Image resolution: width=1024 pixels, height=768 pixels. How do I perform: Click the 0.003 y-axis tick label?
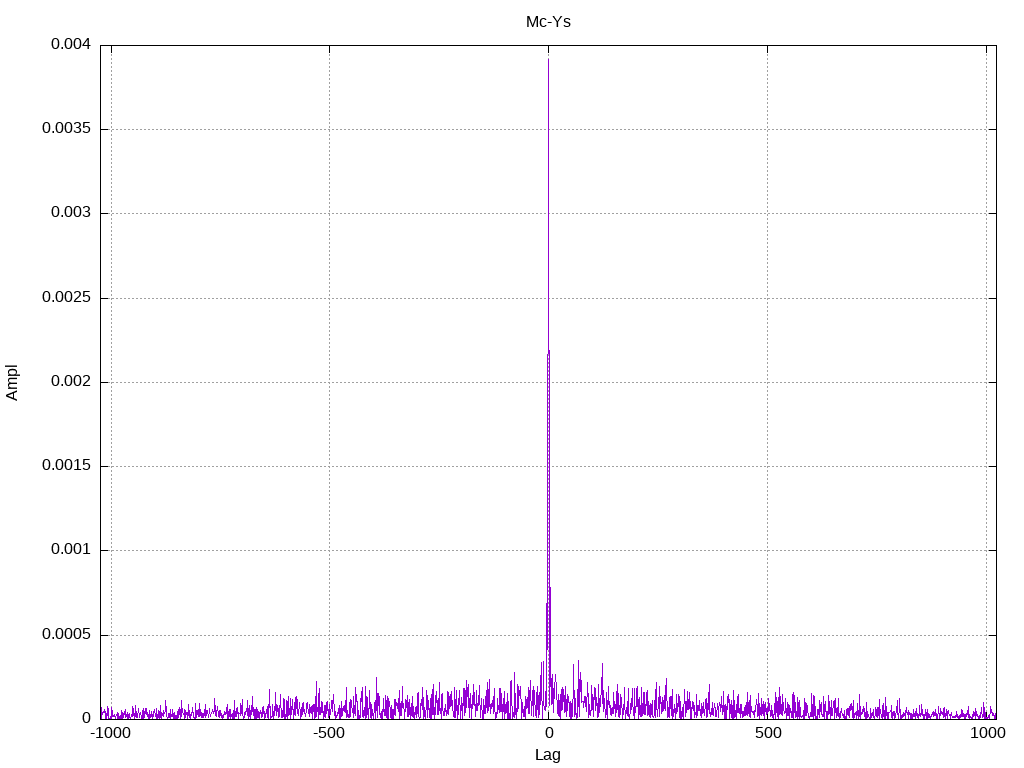click(x=71, y=212)
